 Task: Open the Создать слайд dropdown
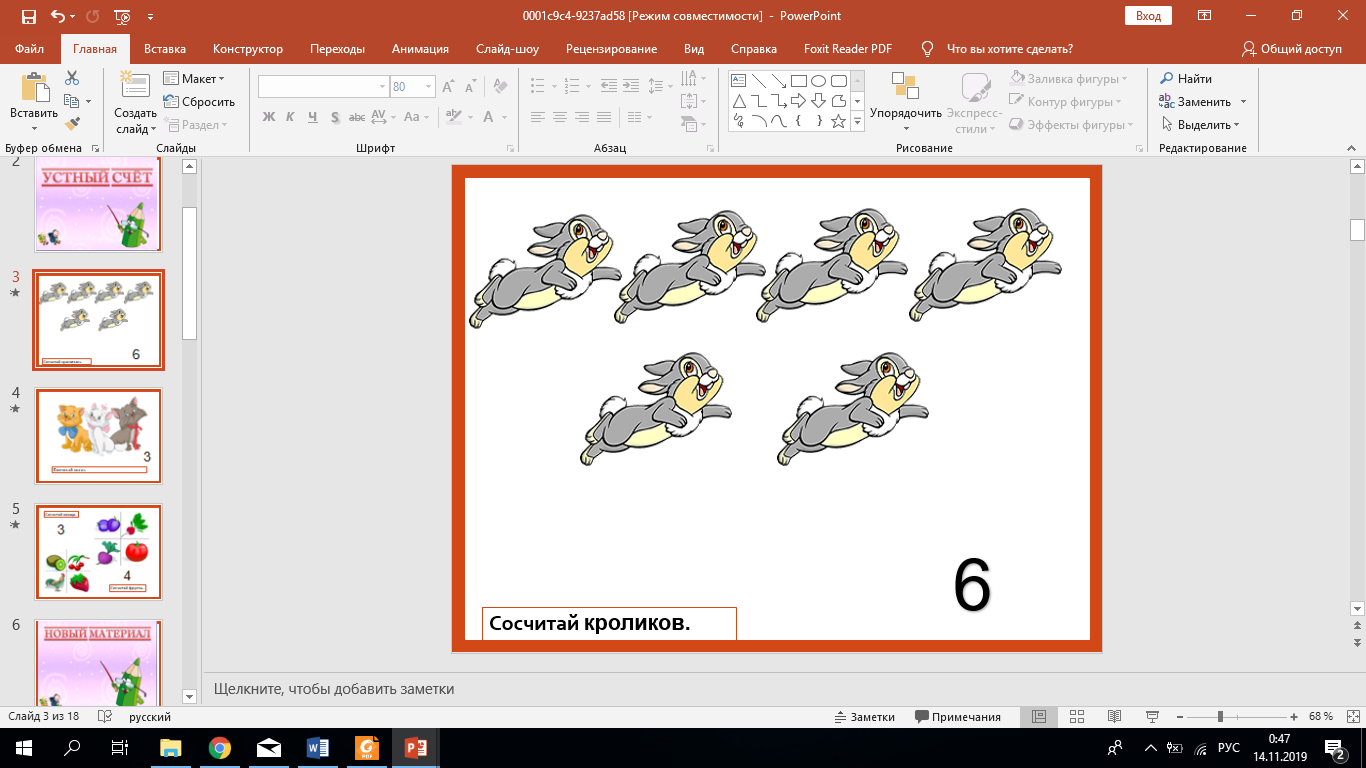(135, 121)
